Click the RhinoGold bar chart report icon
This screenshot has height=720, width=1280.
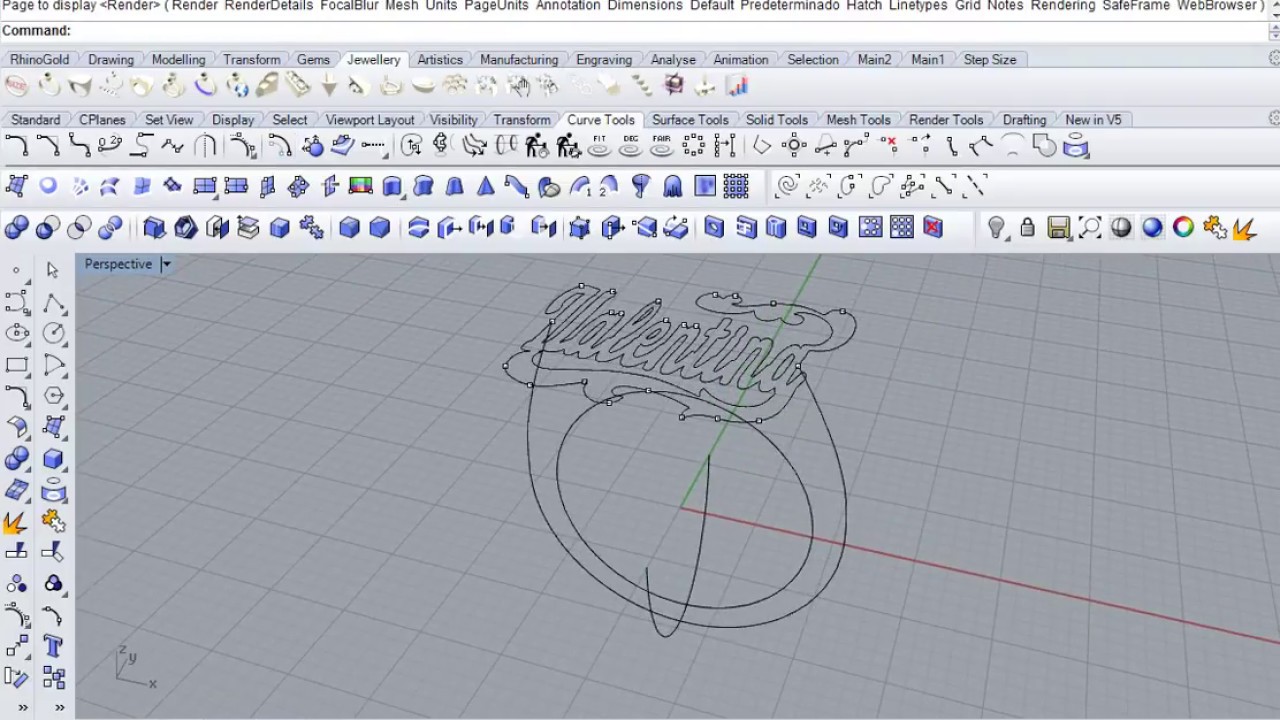pos(738,86)
